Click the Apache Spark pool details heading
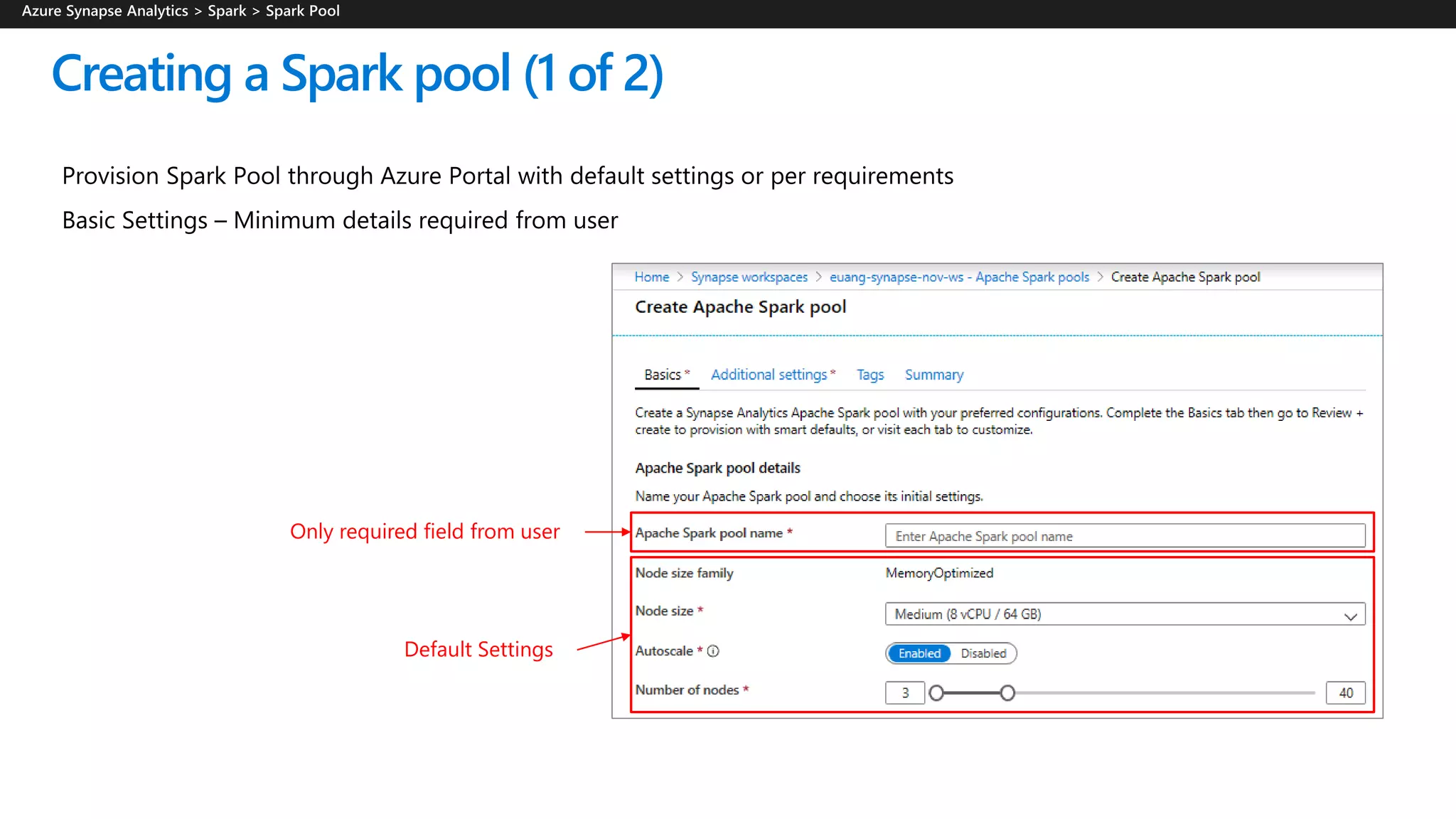The height and width of the screenshot is (819, 1456). [717, 469]
